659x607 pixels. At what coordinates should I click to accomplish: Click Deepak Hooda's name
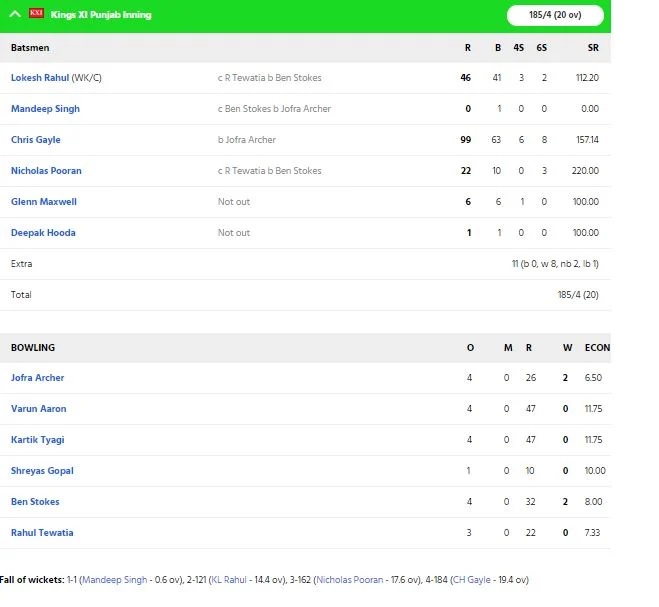[x=43, y=233]
